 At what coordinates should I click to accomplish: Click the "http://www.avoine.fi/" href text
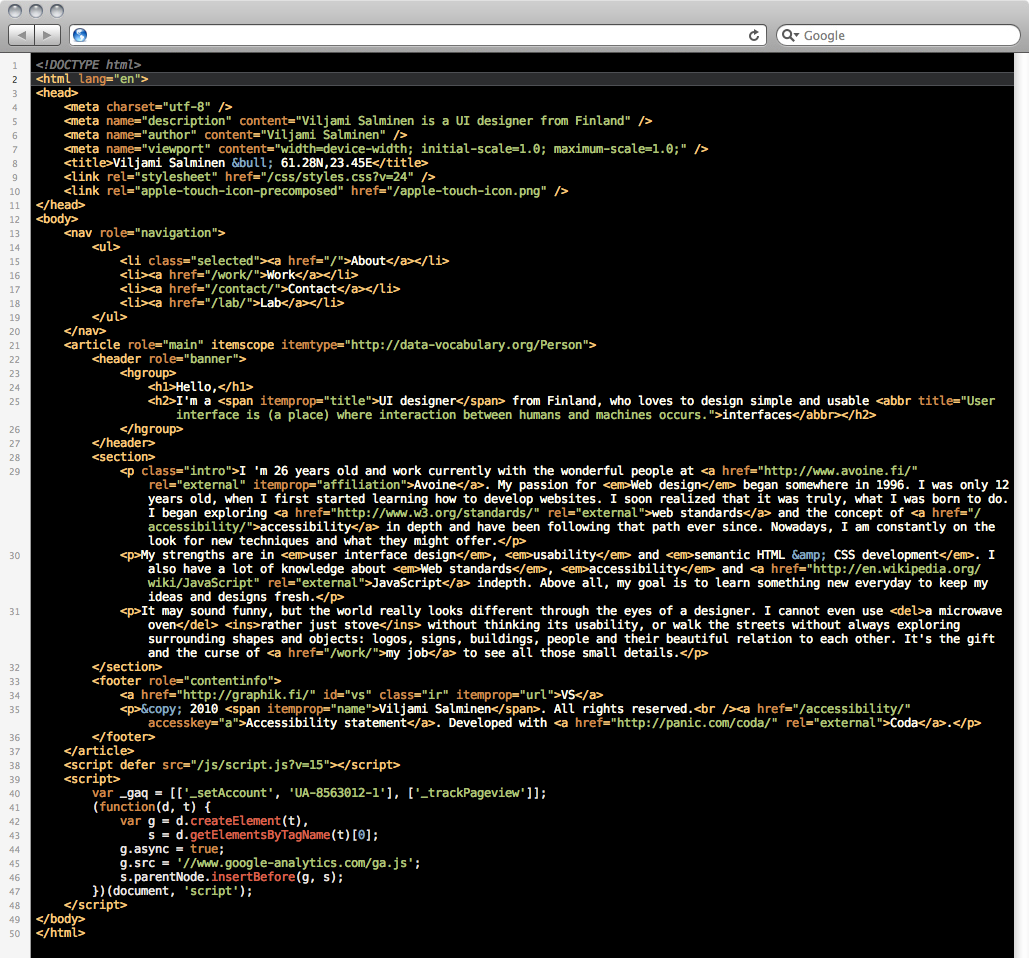(x=837, y=470)
